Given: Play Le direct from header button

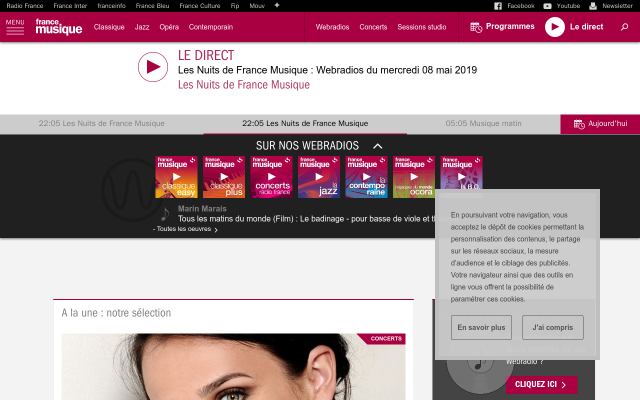Looking at the screenshot, I should tap(555, 27).
